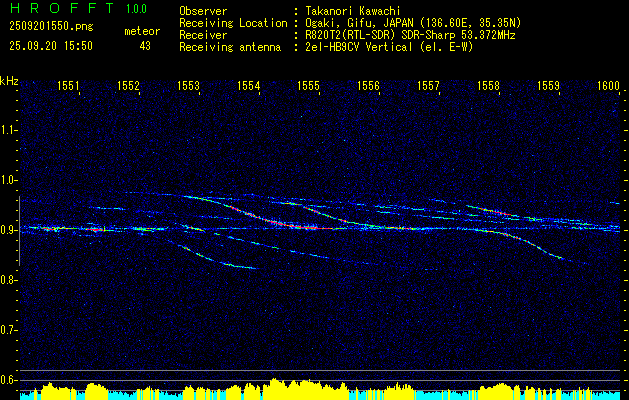Click the version number 1.0.0
The image size is (629, 400).
point(136,9)
